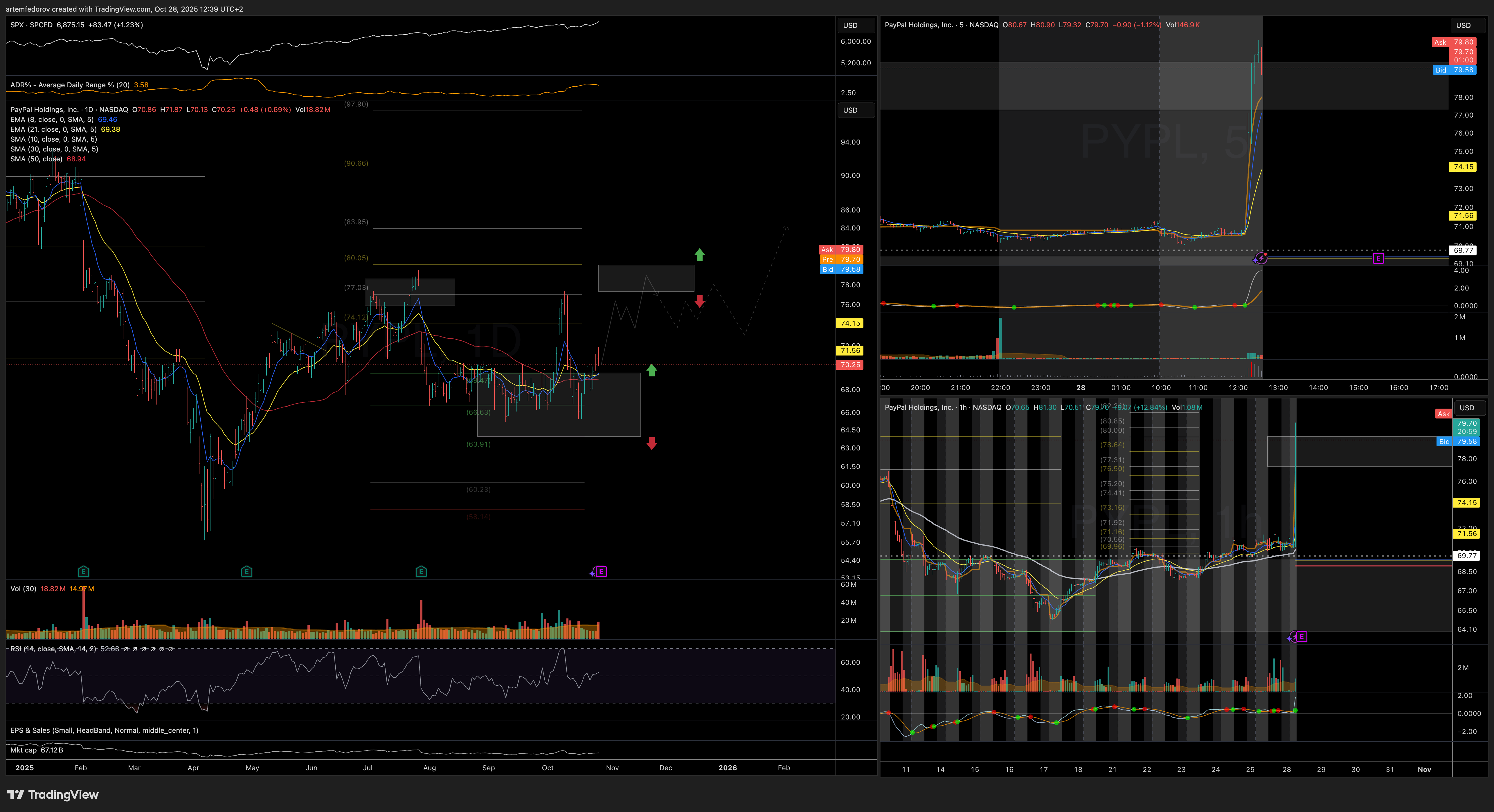Image resolution: width=1494 pixels, height=812 pixels.
Task: Click the April earnings E marker on daily chart
Action: (246, 571)
